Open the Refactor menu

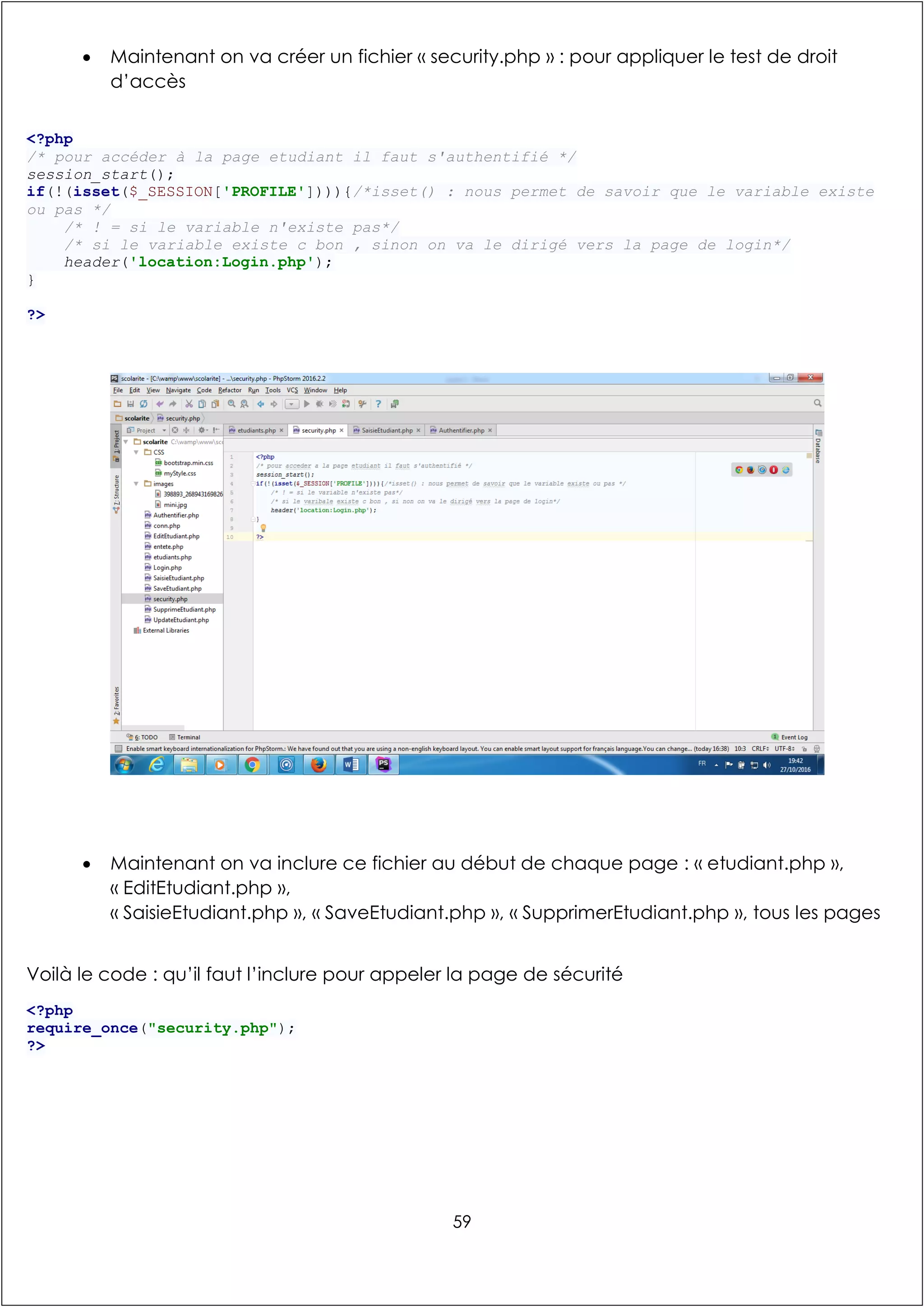click(x=230, y=390)
